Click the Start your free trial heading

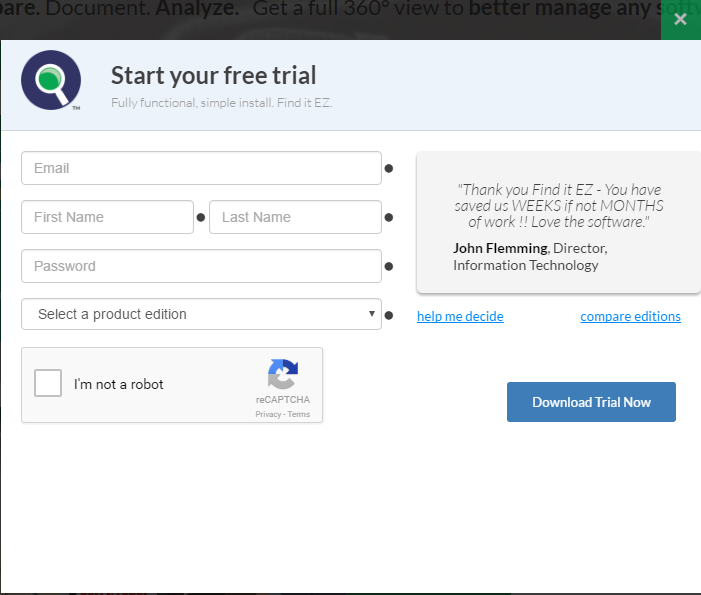coord(213,75)
